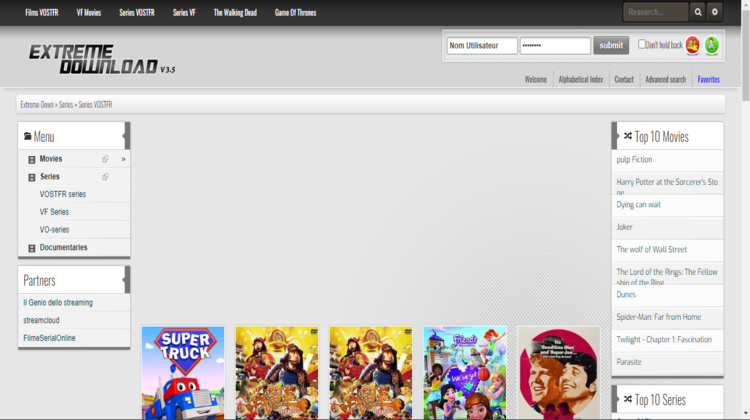Open the Super Truck poster thumbnail
The width and height of the screenshot is (750, 420).
pos(183,373)
